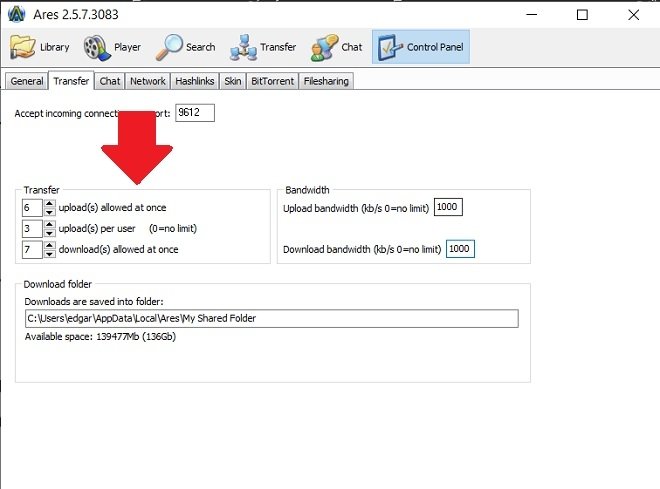Open the Hashlinks tab
The height and width of the screenshot is (489, 660).
[x=195, y=81]
